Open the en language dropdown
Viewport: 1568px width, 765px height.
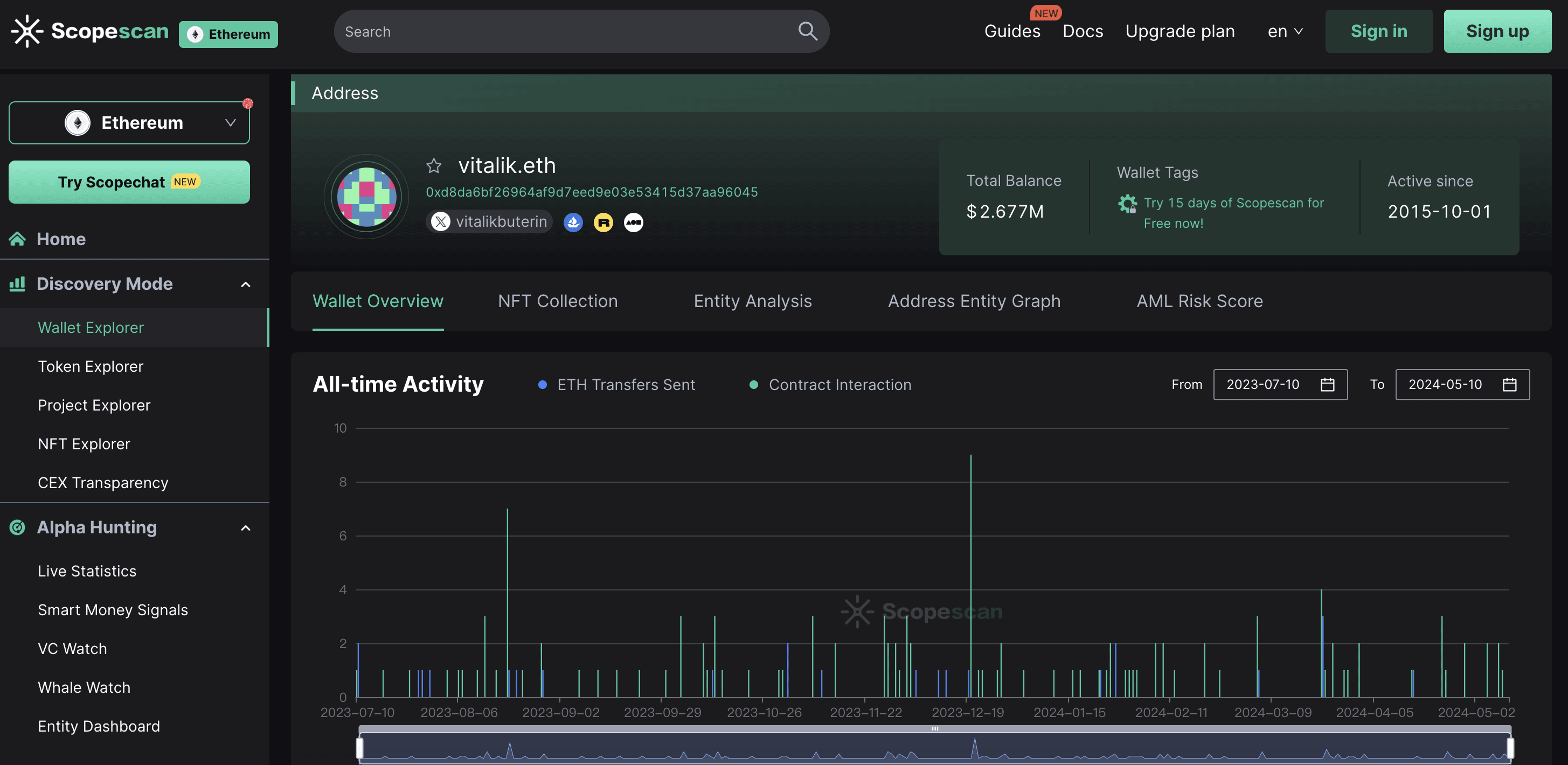point(1285,31)
